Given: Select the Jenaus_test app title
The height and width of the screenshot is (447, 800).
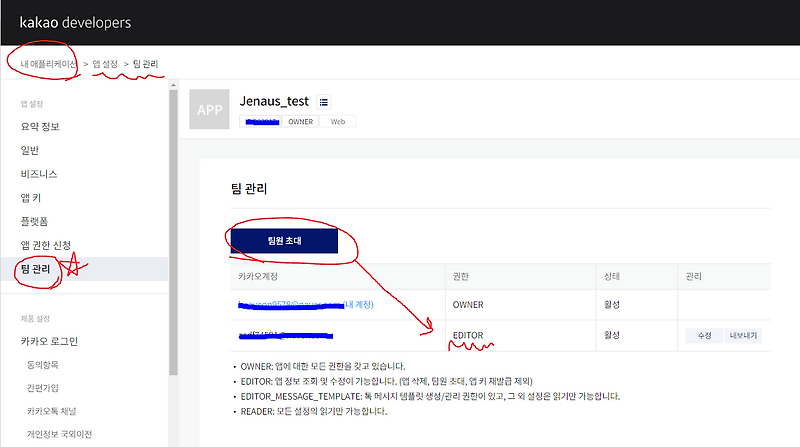Looking at the screenshot, I should coord(274,101).
